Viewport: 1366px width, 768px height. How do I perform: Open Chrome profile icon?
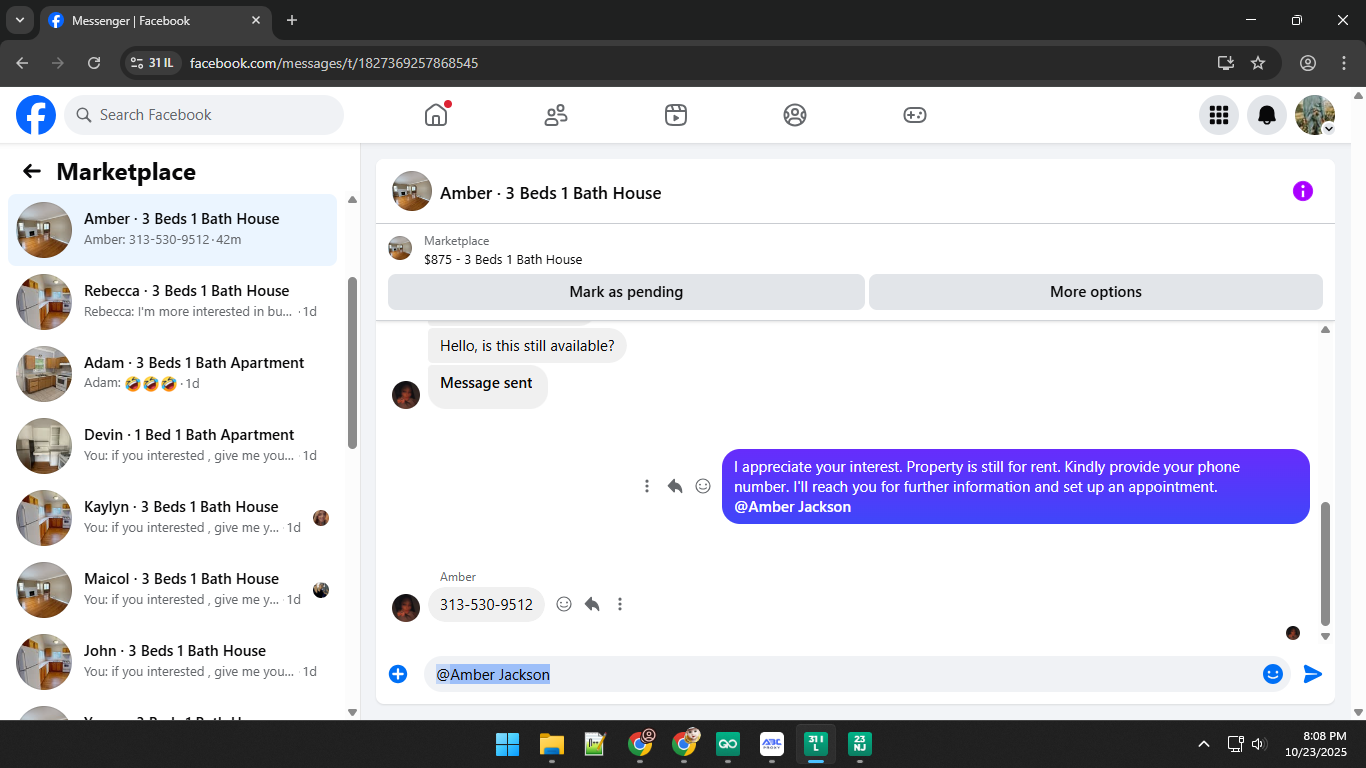coord(1308,63)
